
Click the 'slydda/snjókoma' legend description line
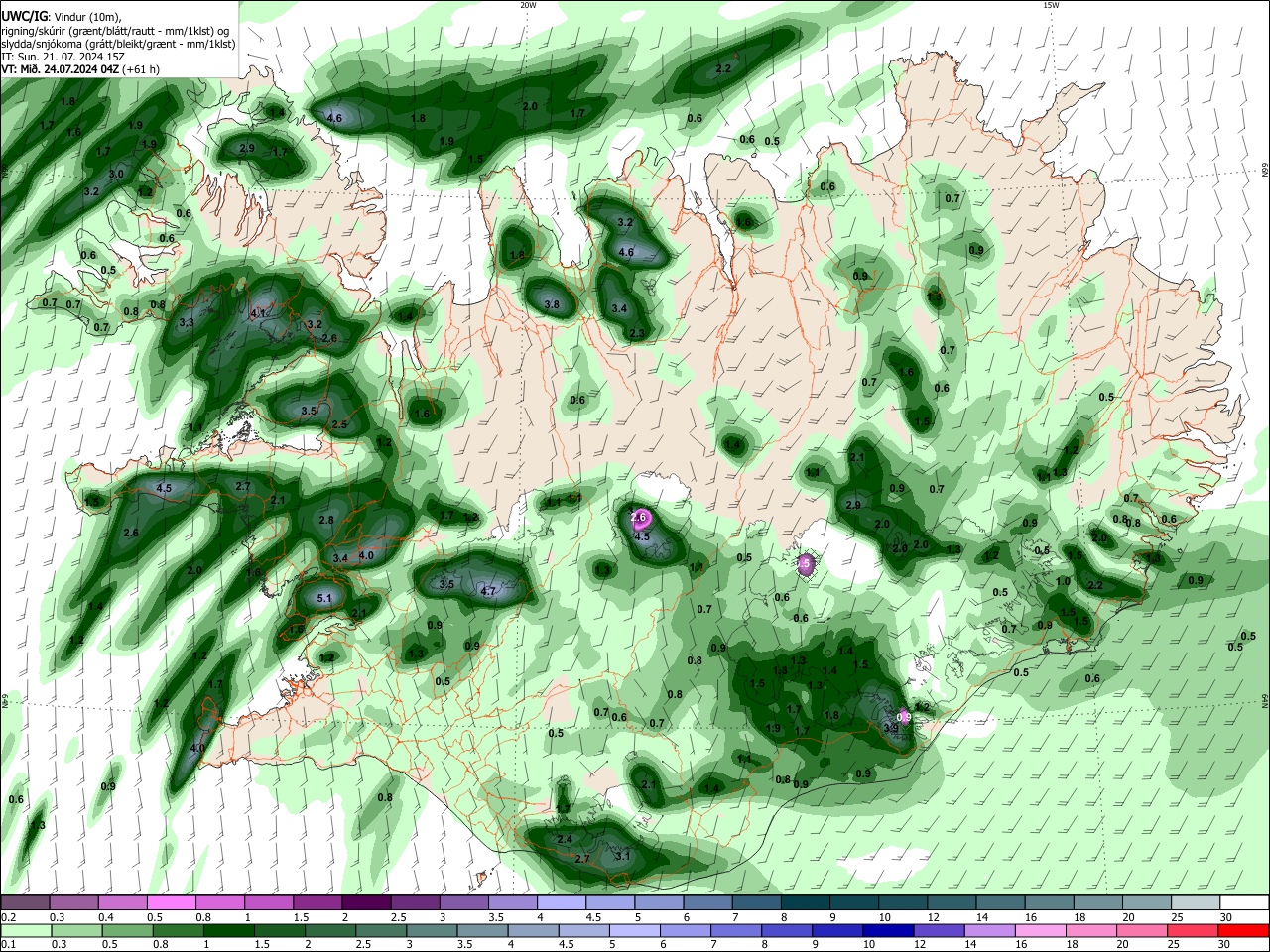pos(118,44)
